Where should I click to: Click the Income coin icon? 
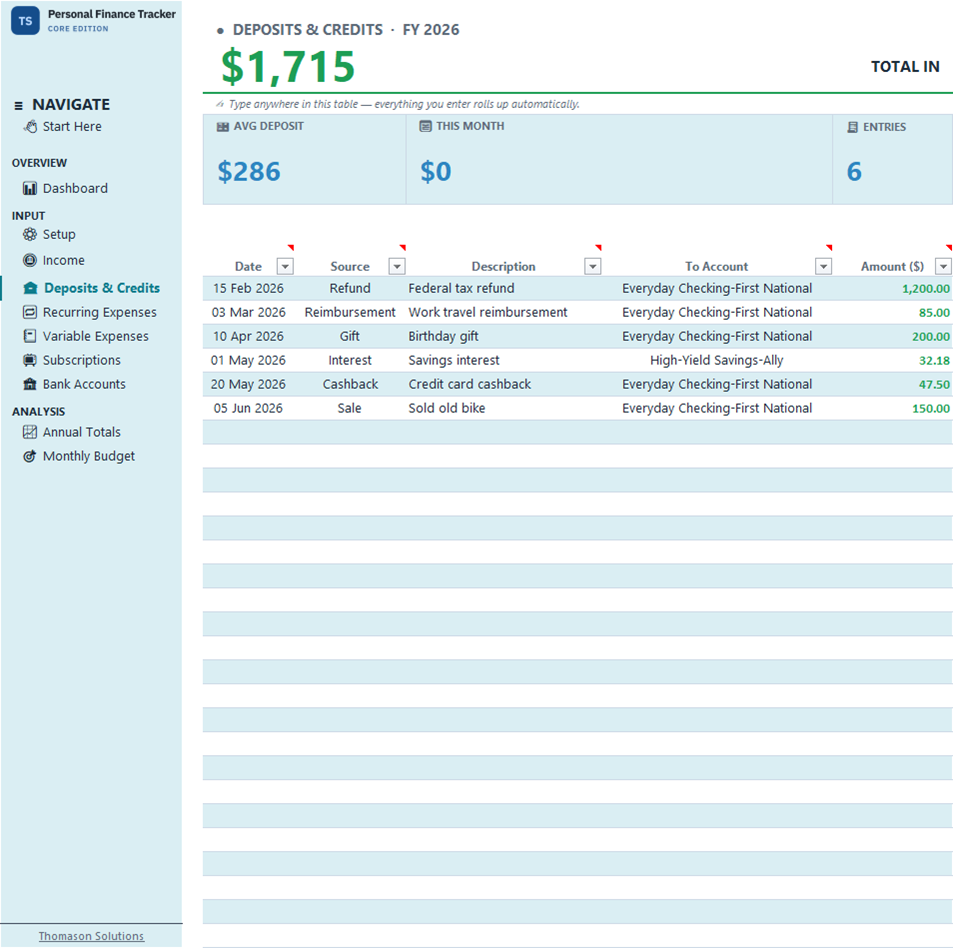click(30, 260)
